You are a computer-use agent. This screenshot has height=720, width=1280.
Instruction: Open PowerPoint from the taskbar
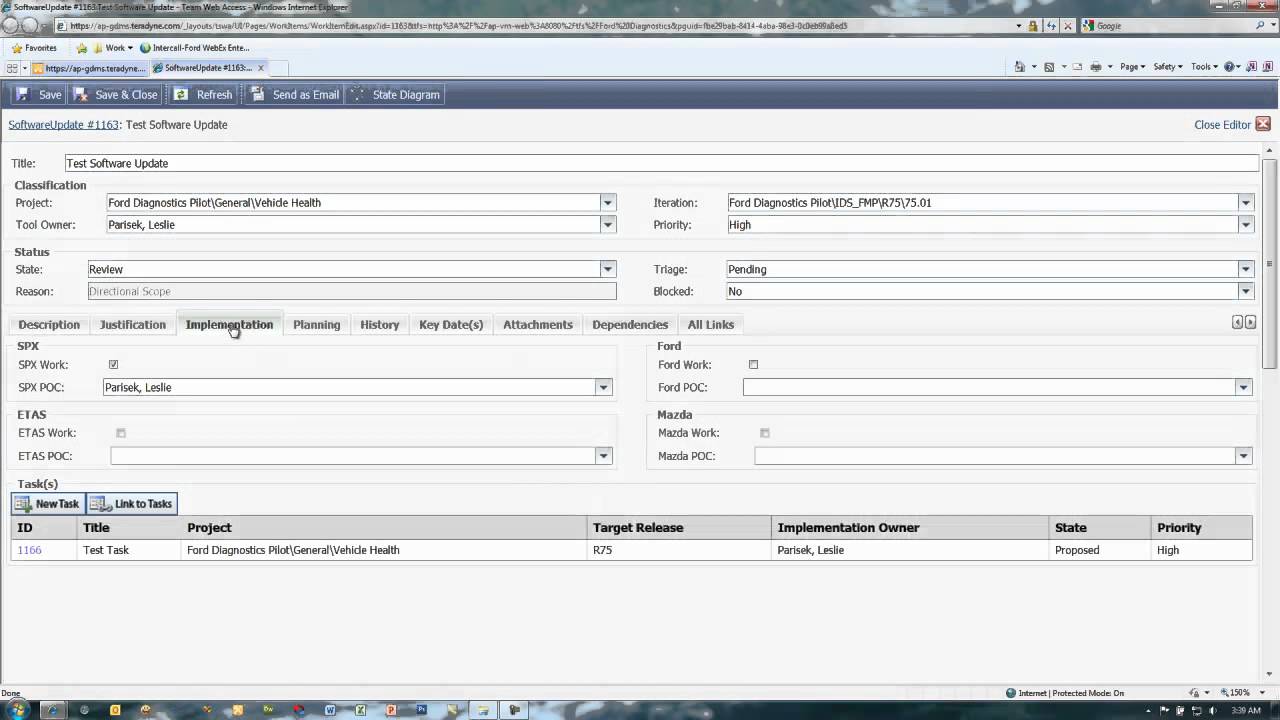point(391,710)
